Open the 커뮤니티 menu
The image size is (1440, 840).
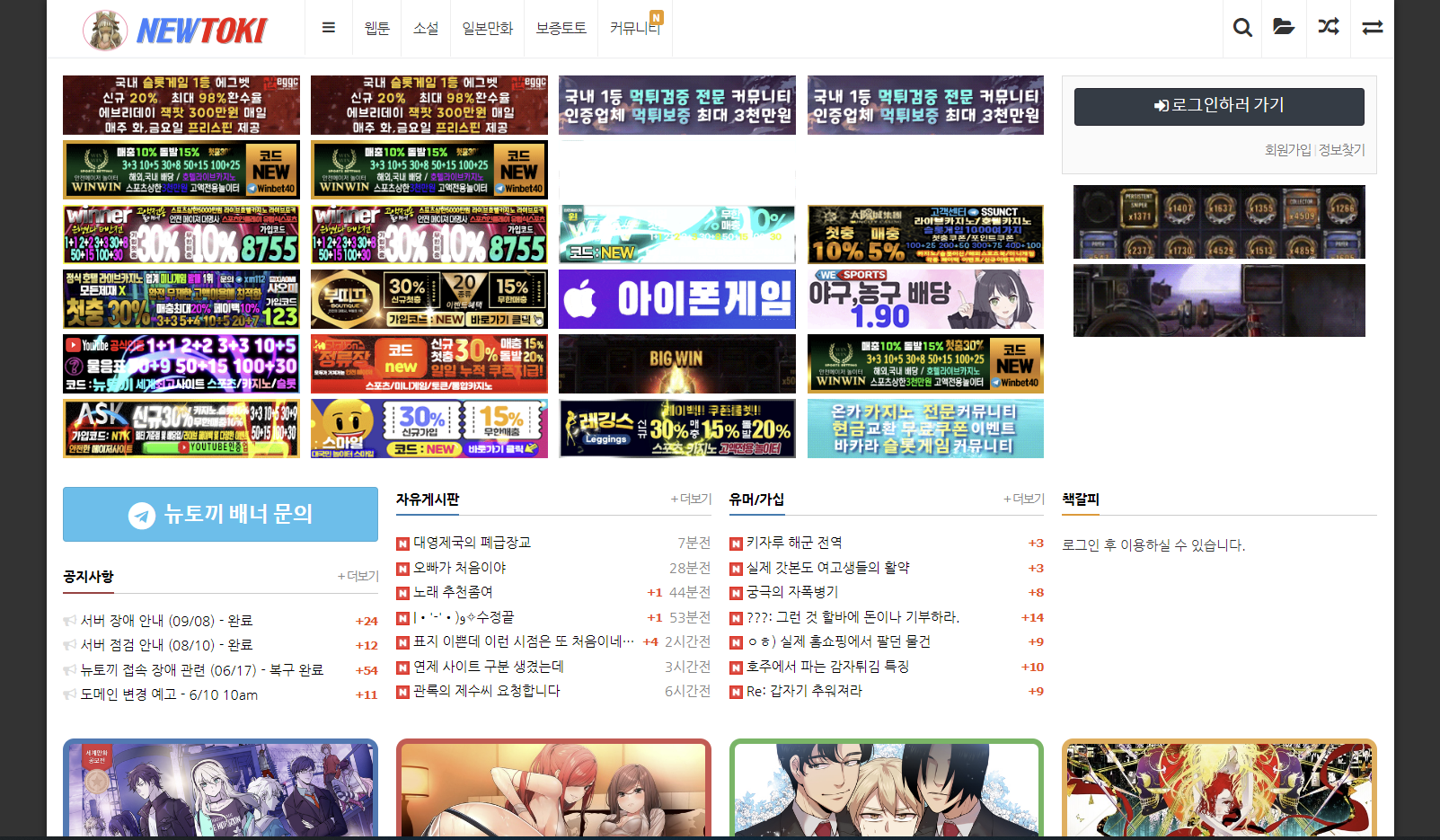click(x=635, y=28)
